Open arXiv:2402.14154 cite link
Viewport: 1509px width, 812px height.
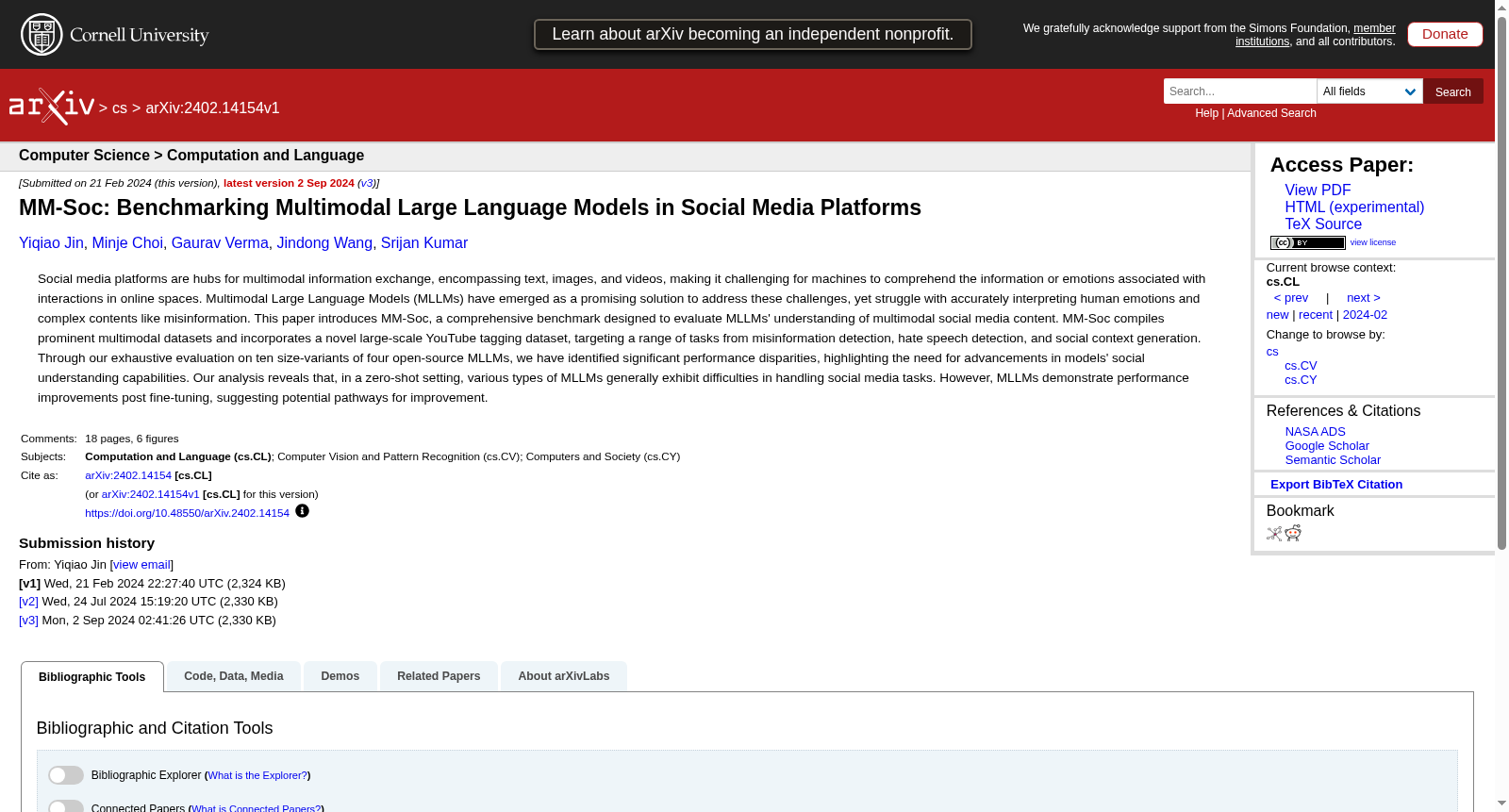[128, 475]
